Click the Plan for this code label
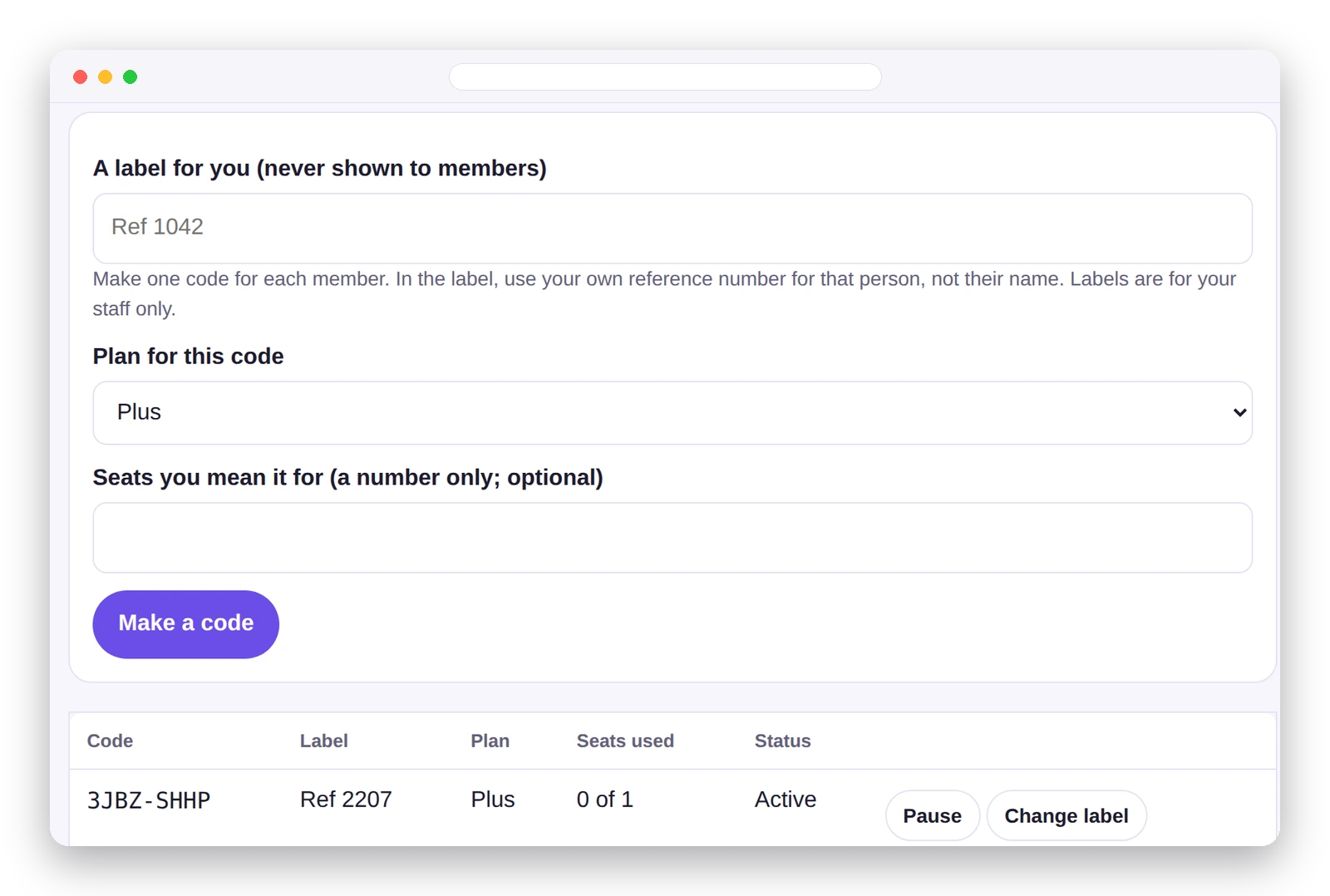Viewport: 1330px width, 896px height. (x=189, y=356)
